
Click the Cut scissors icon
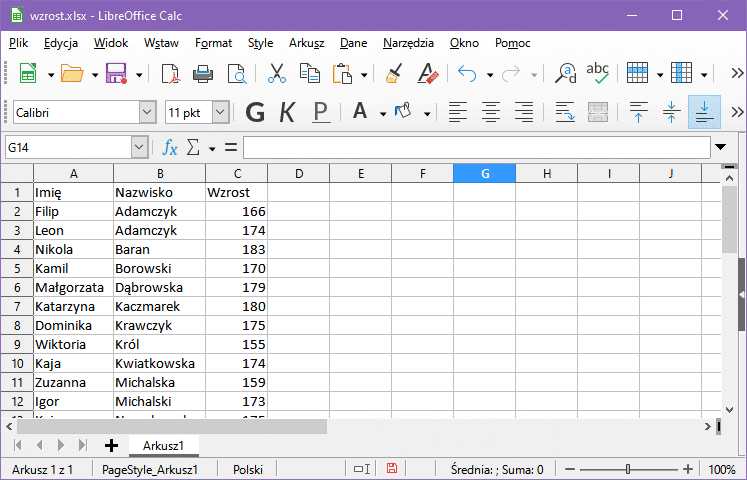click(x=277, y=74)
